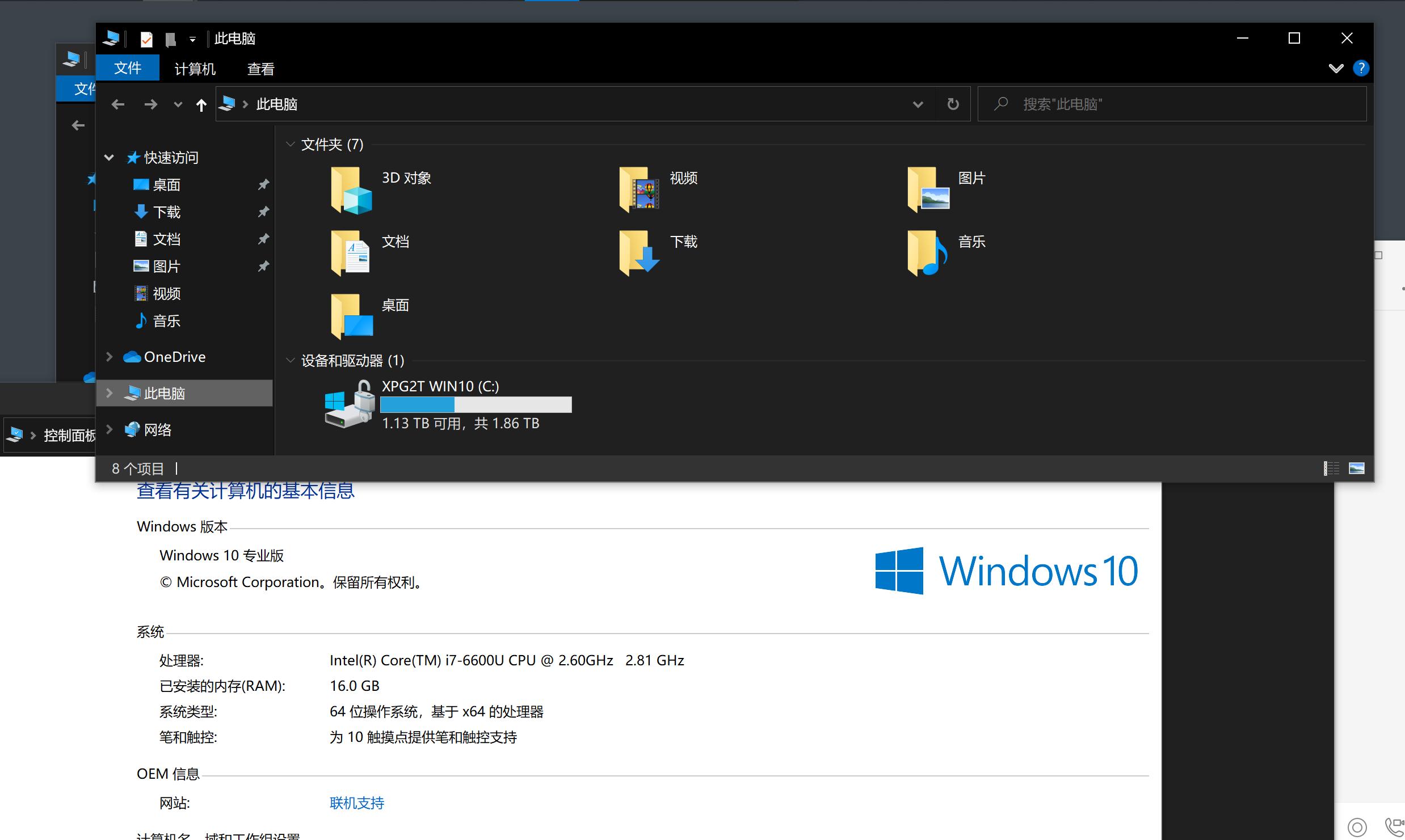This screenshot has height=840, width=1405.
Task: Collapse the 此电脑 tree item
Action: tap(109, 392)
